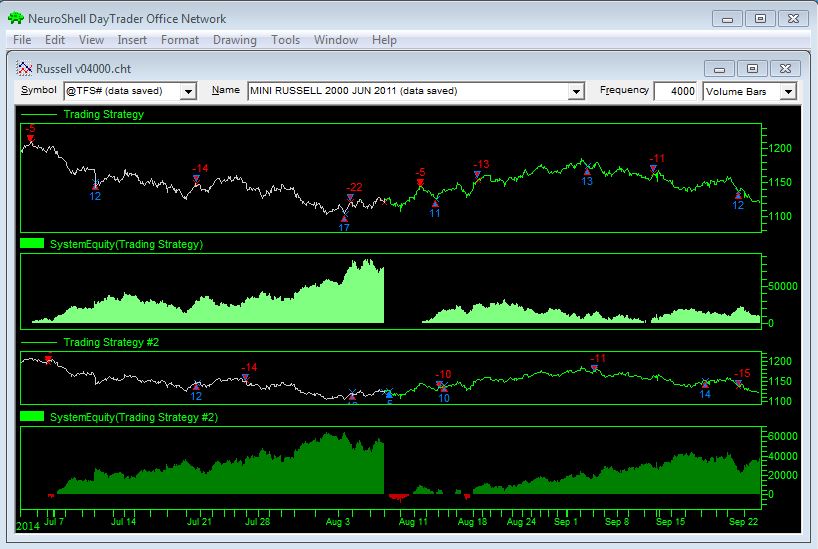Expand the Symbol dropdown arrow
This screenshot has width=818, height=549.
pos(188,91)
